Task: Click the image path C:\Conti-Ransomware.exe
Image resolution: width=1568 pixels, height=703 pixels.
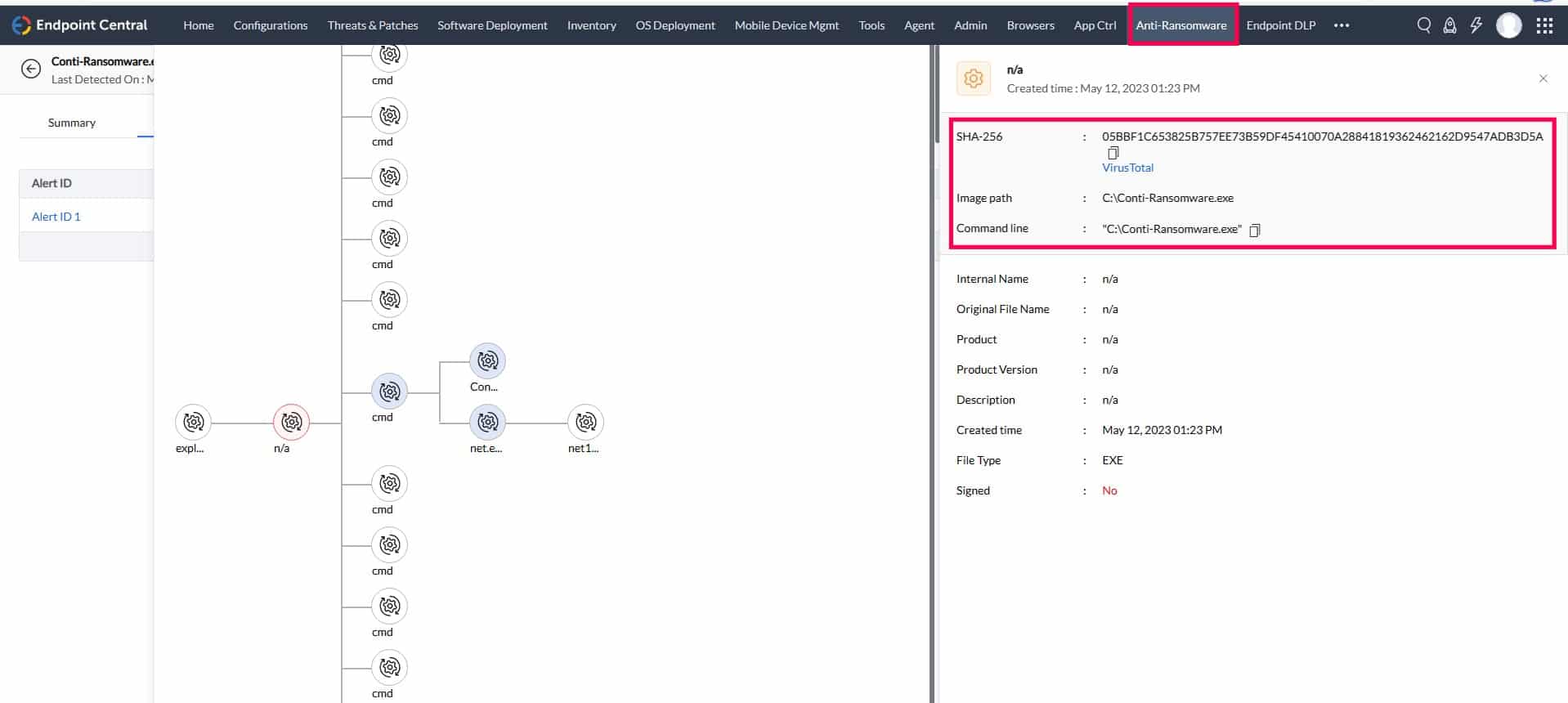Action: coord(1167,198)
